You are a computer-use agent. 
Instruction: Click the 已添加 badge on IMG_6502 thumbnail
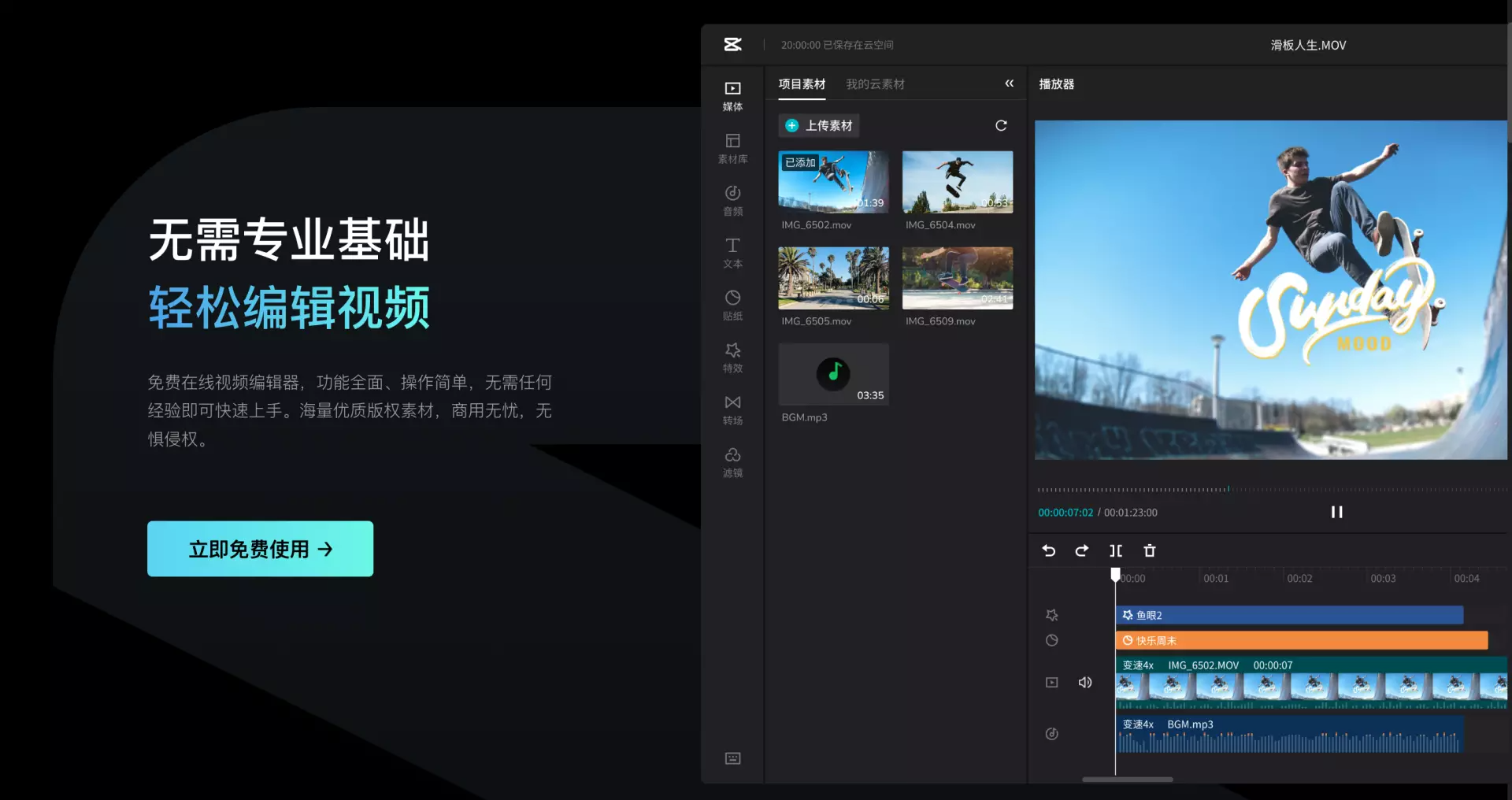(x=800, y=163)
